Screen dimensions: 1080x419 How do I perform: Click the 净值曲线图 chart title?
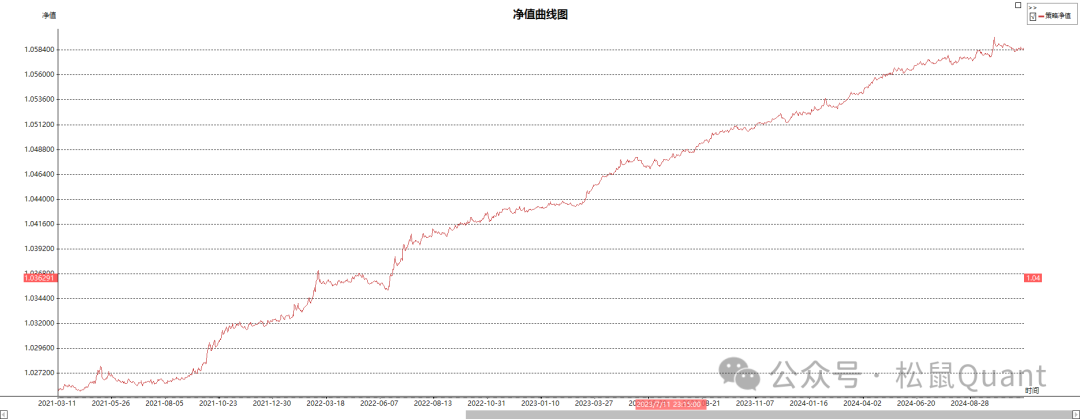(540, 14)
